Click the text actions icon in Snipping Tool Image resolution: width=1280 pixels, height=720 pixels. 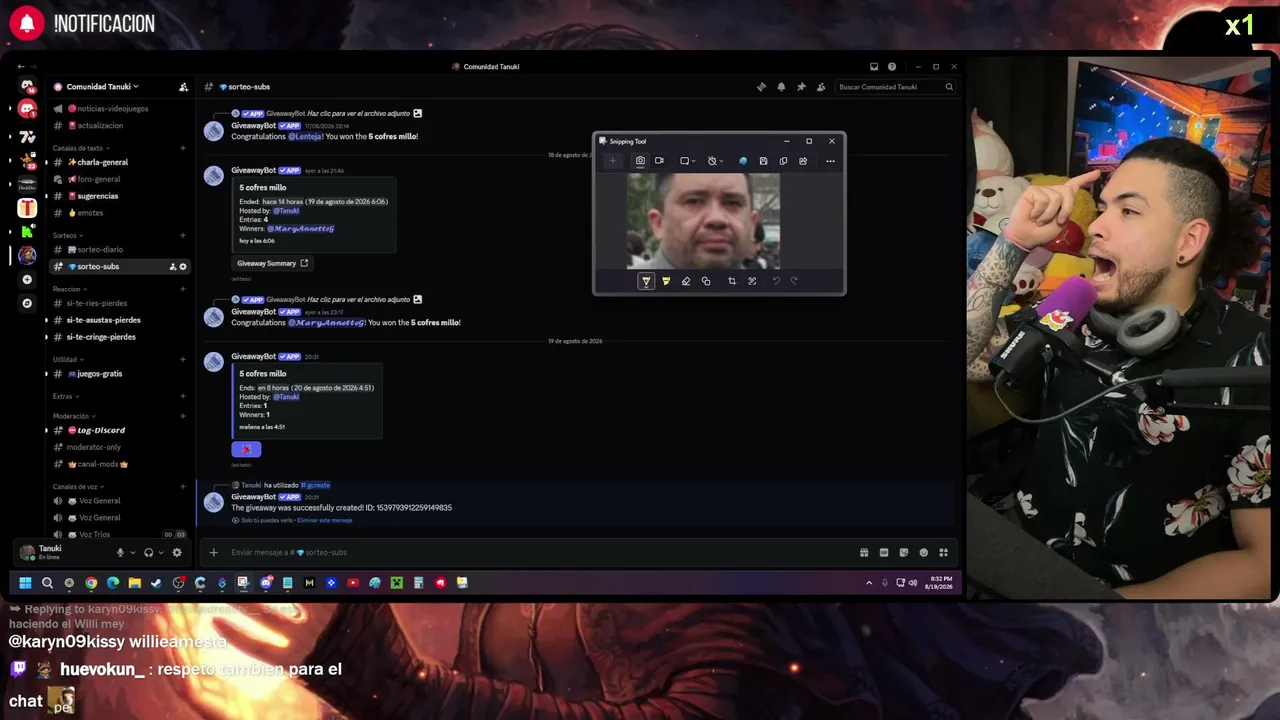pyautogui.click(x=752, y=281)
